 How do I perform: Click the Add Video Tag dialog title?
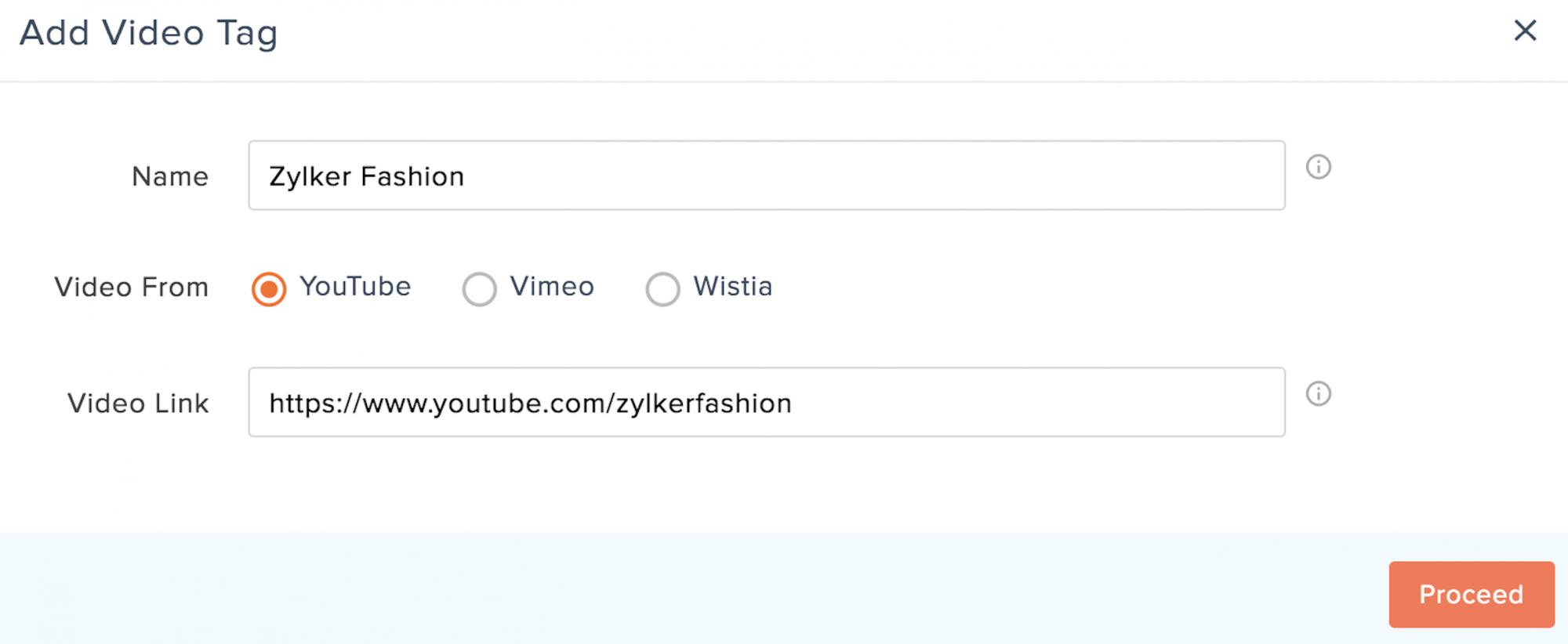149,34
